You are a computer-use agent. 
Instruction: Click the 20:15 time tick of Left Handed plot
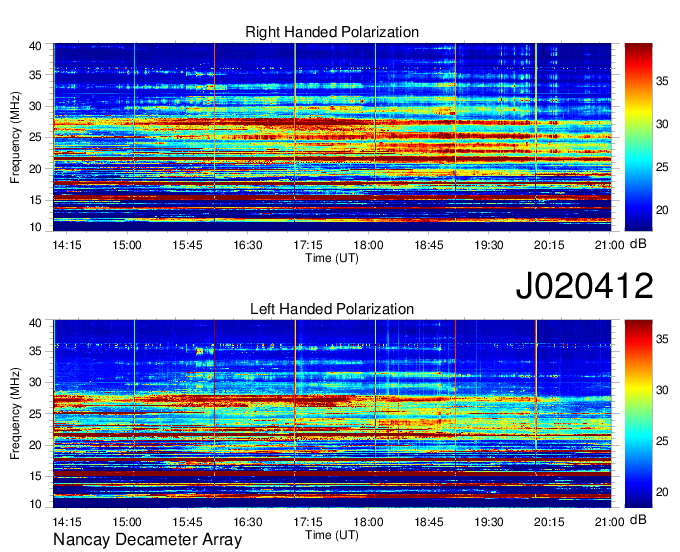549,522
